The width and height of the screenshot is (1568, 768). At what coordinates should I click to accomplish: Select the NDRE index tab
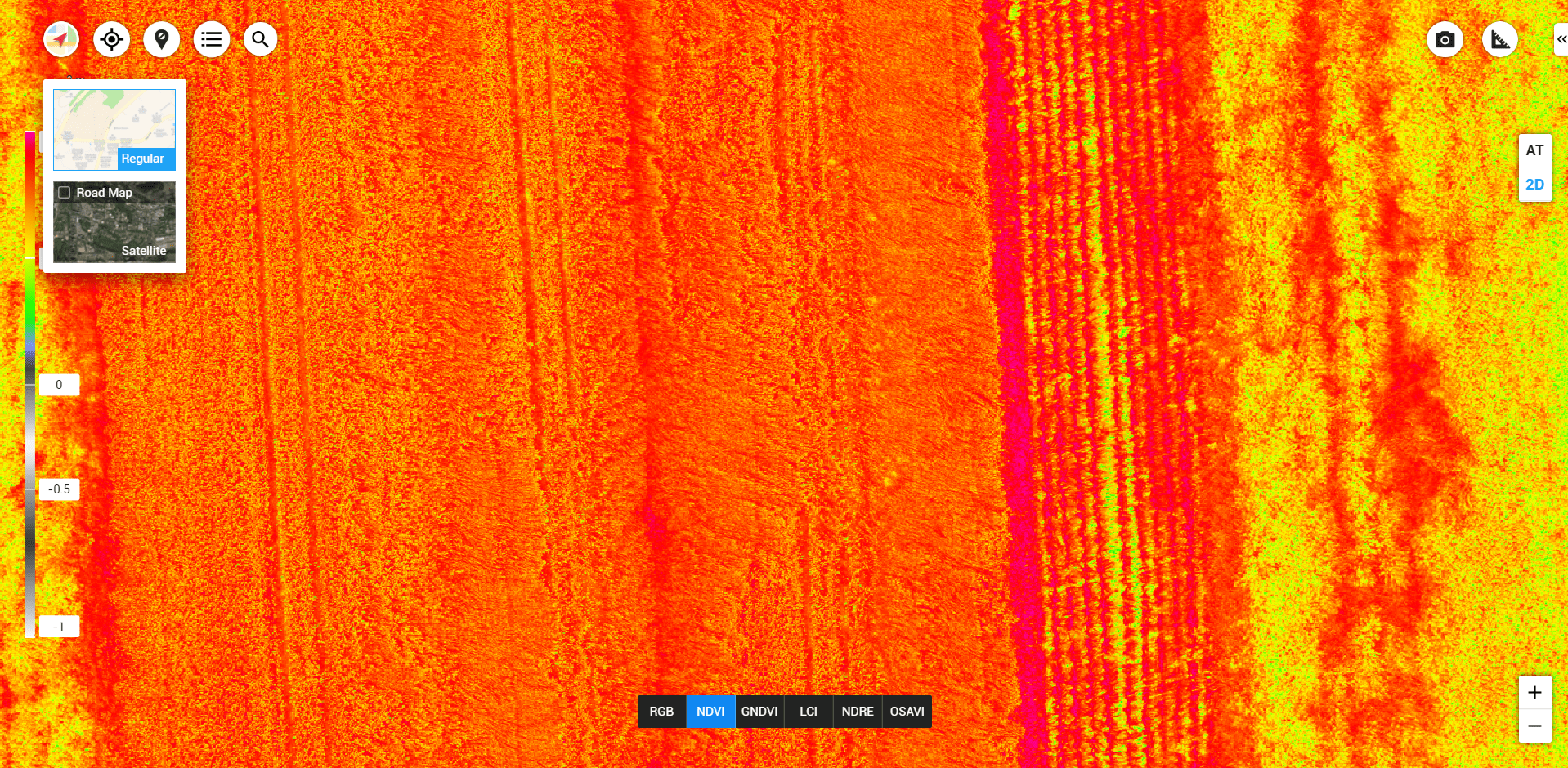[858, 712]
